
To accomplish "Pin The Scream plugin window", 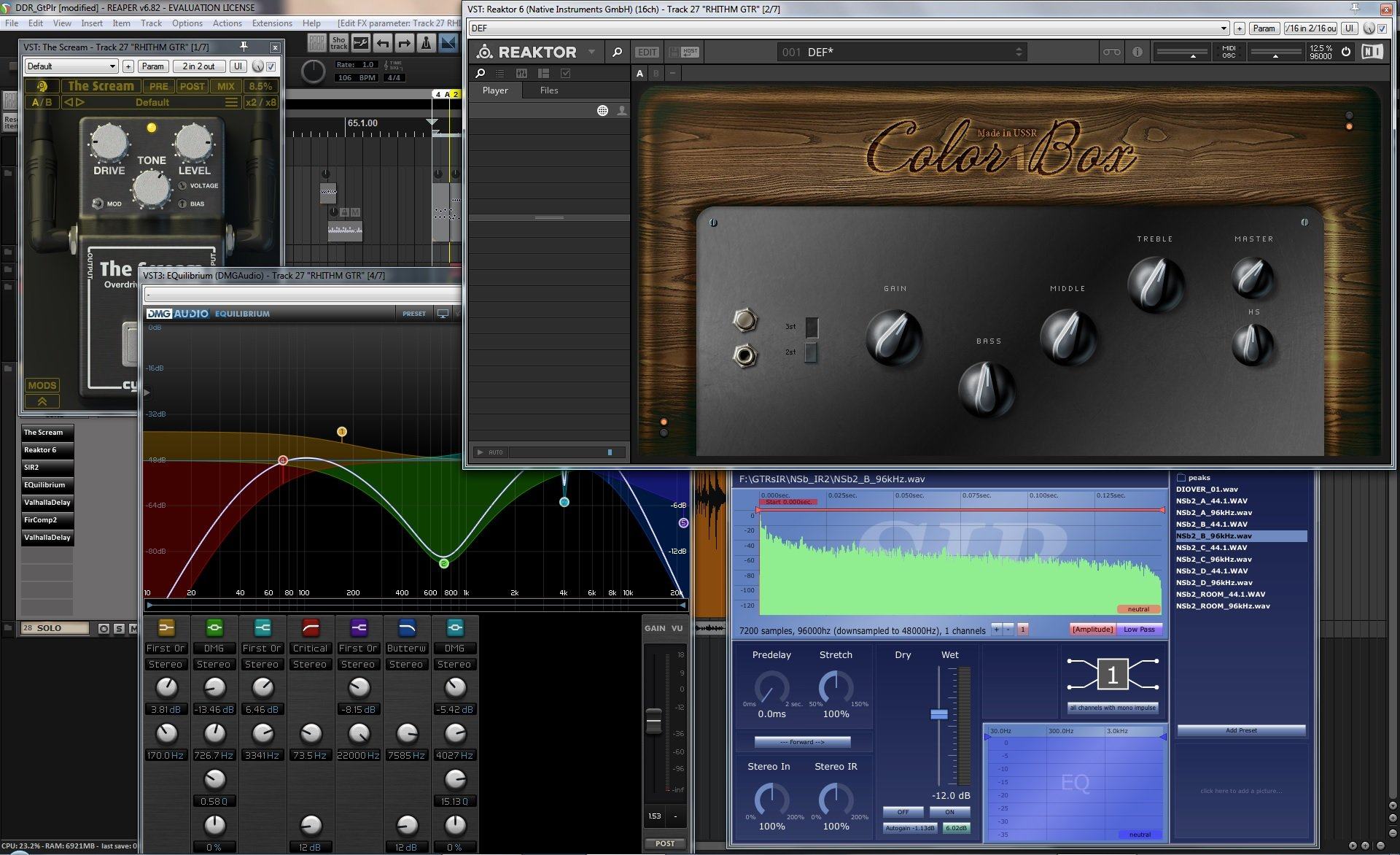I will (x=244, y=47).
